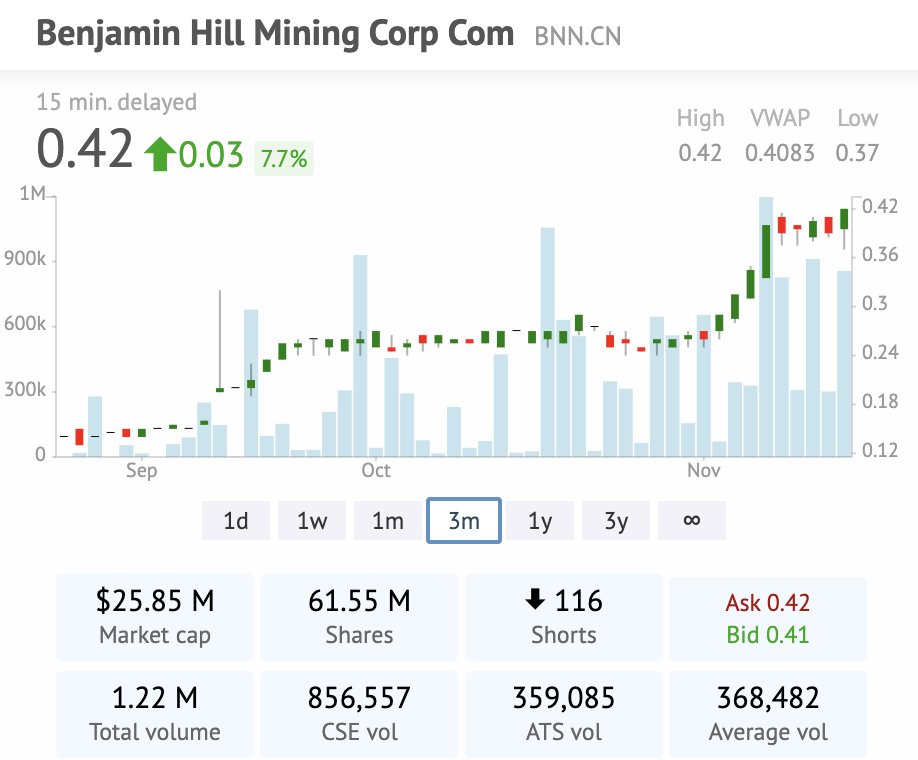Open the Shares 61.55 M card
This screenshot has height=760, width=918.
(x=359, y=617)
